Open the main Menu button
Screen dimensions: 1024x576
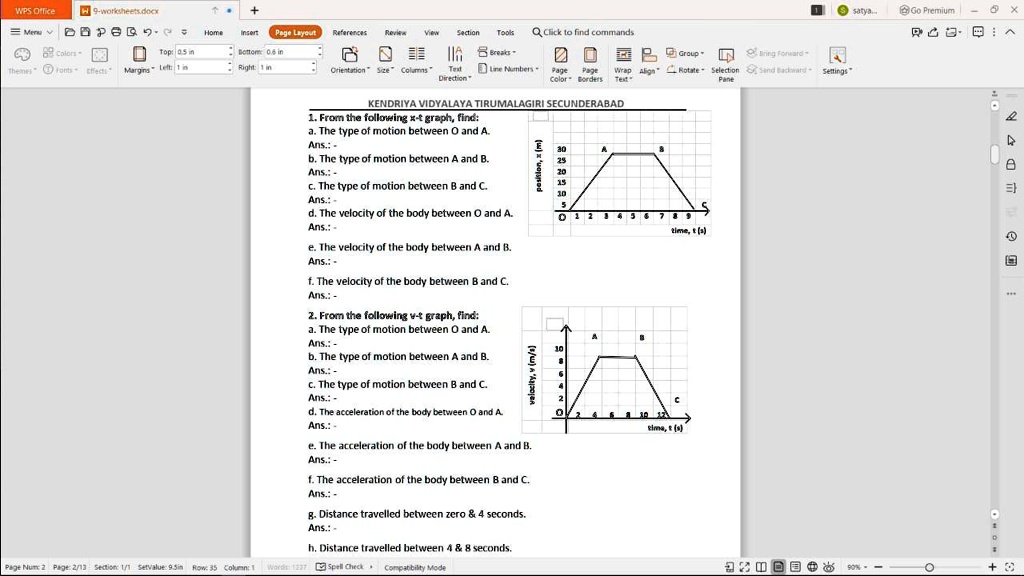click(x=31, y=32)
